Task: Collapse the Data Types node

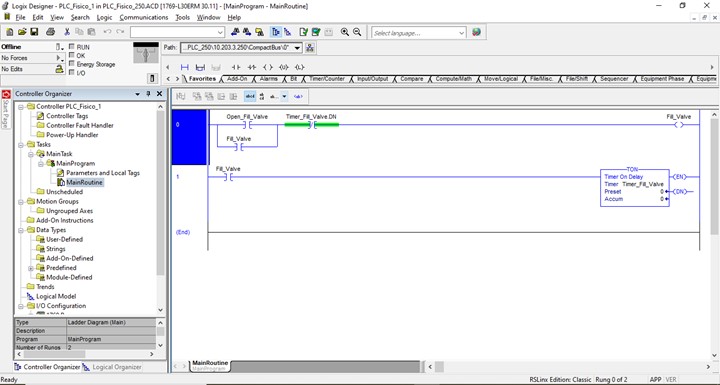Action: (21, 230)
